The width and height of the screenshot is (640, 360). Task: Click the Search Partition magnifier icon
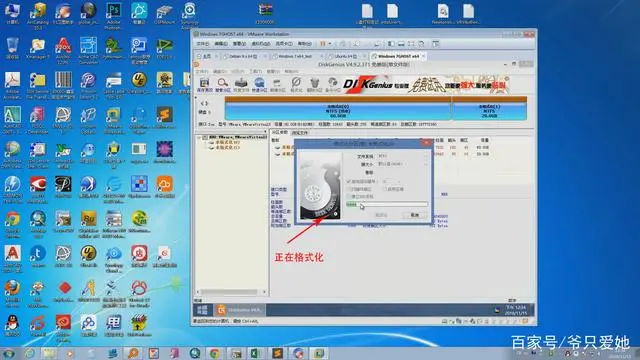pyautogui.click(x=222, y=84)
